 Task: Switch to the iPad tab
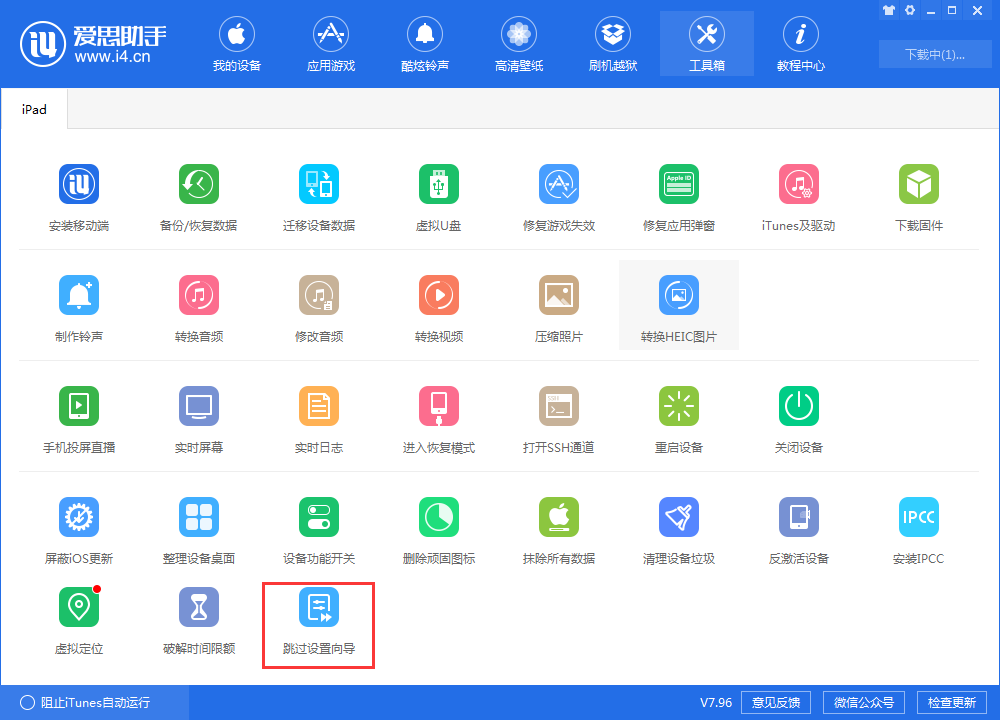click(x=34, y=109)
